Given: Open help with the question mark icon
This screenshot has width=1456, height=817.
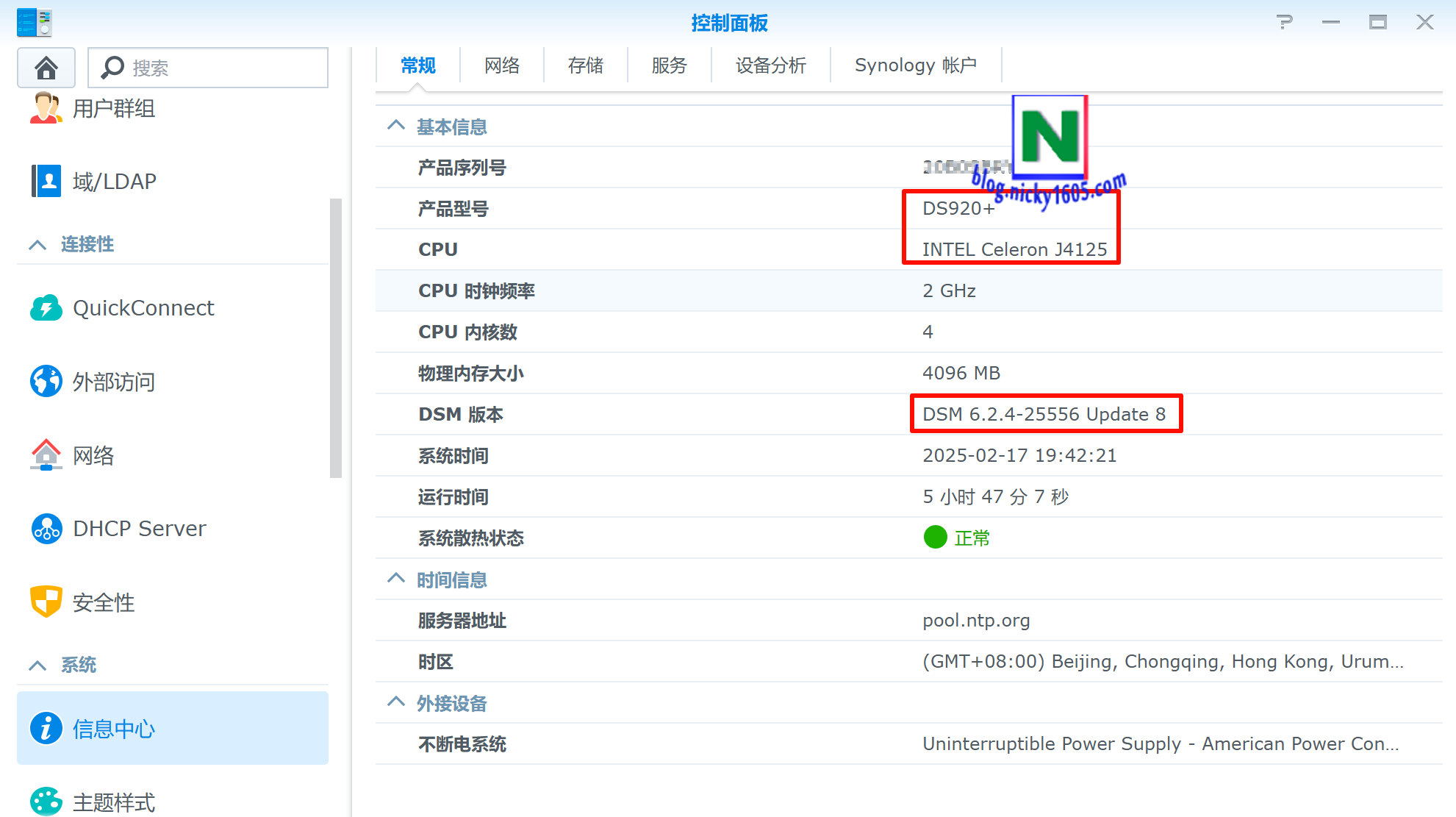Looking at the screenshot, I should [1284, 22].
